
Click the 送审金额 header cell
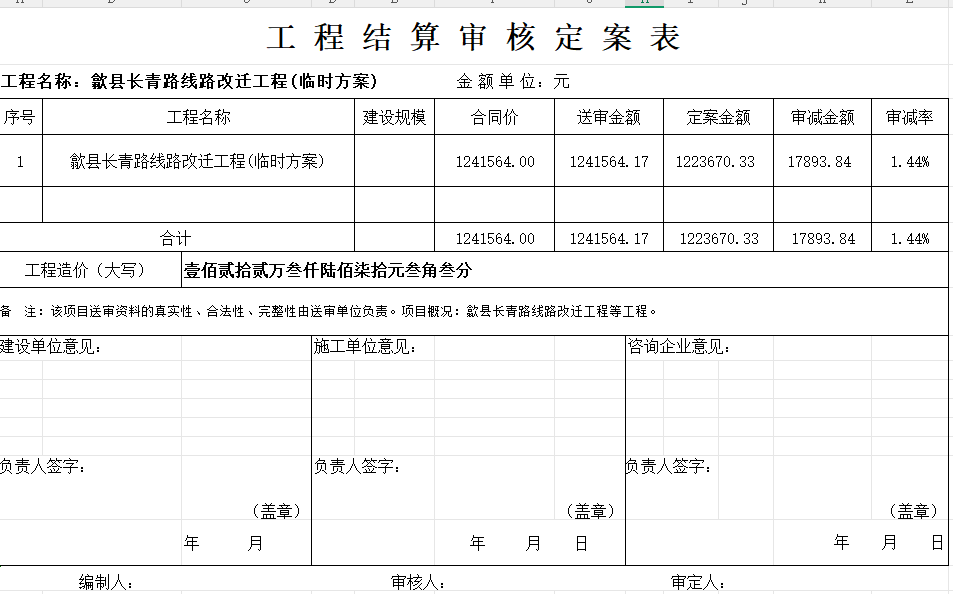coord(608,118)
